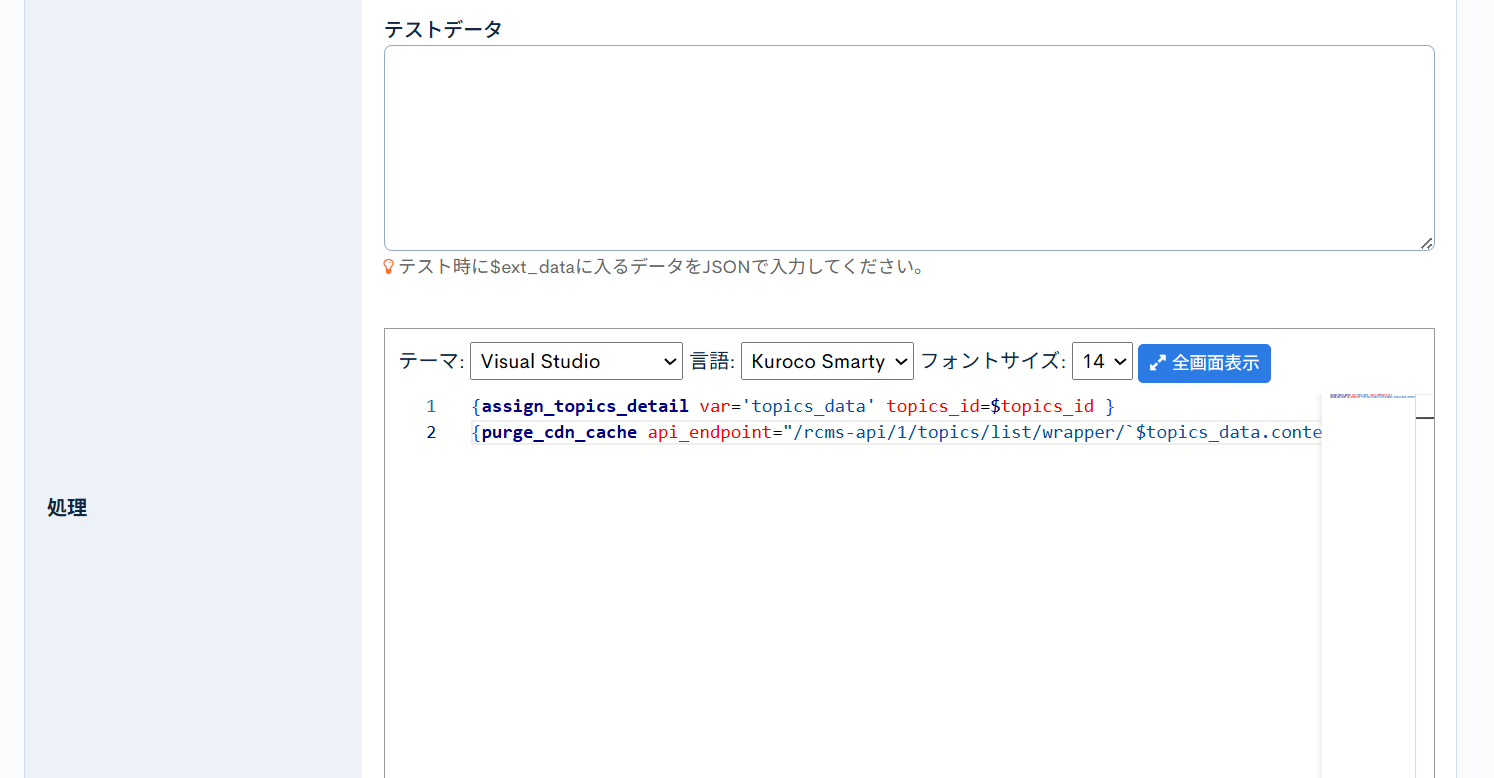
Task: Open the 言語 dropdown showing Kuroco Smarty
Action: 827,362
